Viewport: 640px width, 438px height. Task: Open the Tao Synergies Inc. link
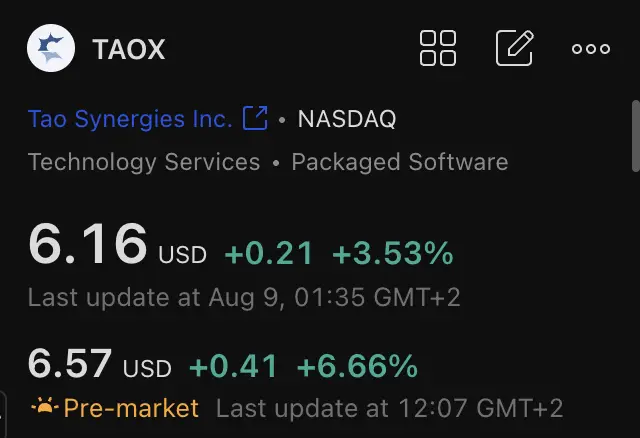130,119
